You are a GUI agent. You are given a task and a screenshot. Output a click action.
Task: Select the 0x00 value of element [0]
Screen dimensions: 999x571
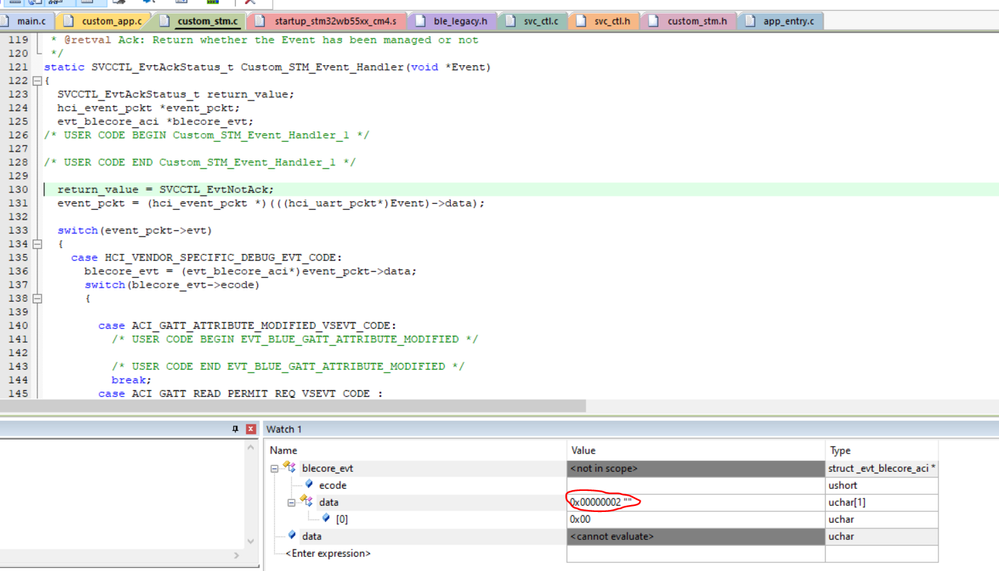point(696,519)
